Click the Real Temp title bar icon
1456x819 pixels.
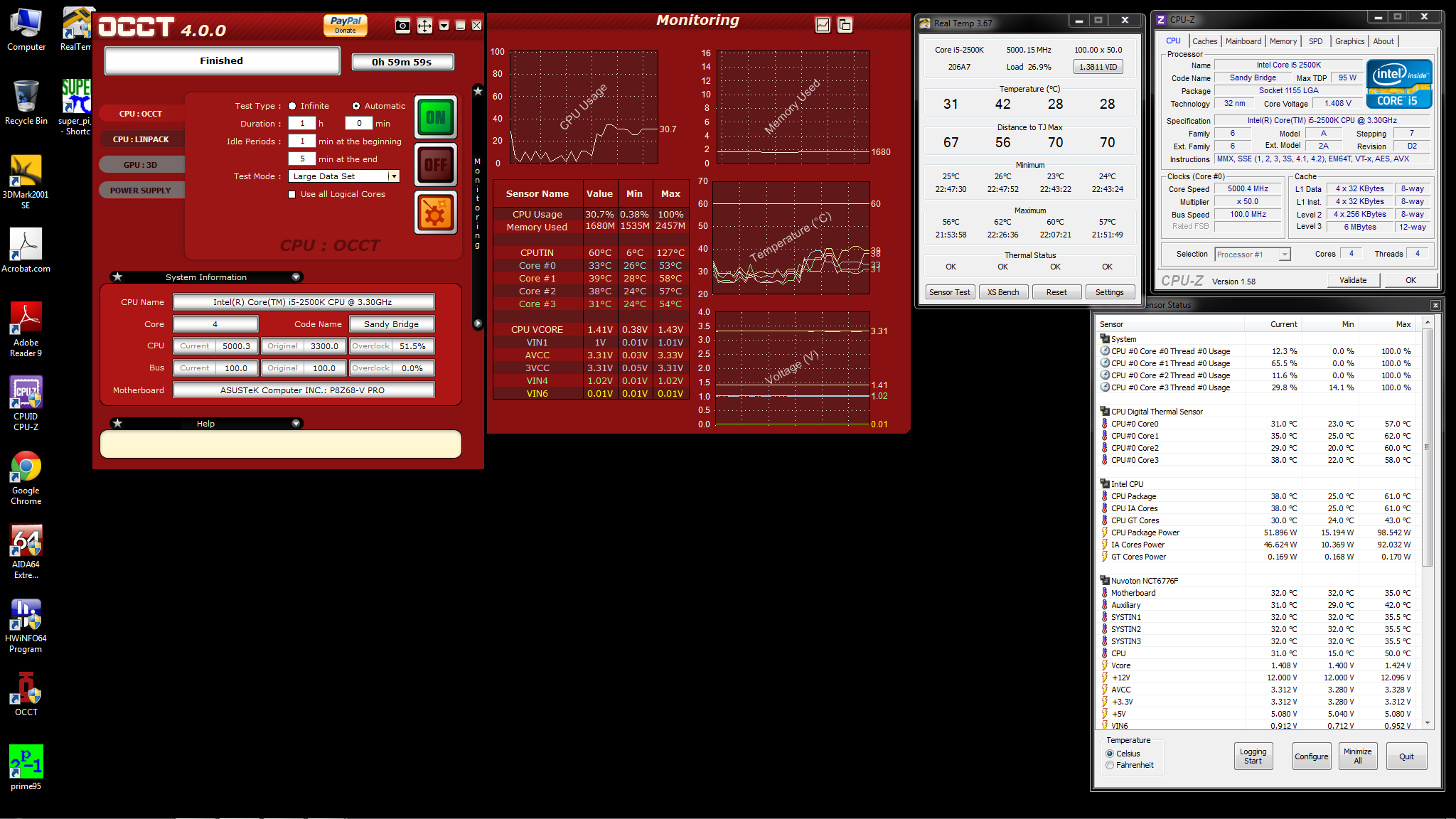pos(925,23)
